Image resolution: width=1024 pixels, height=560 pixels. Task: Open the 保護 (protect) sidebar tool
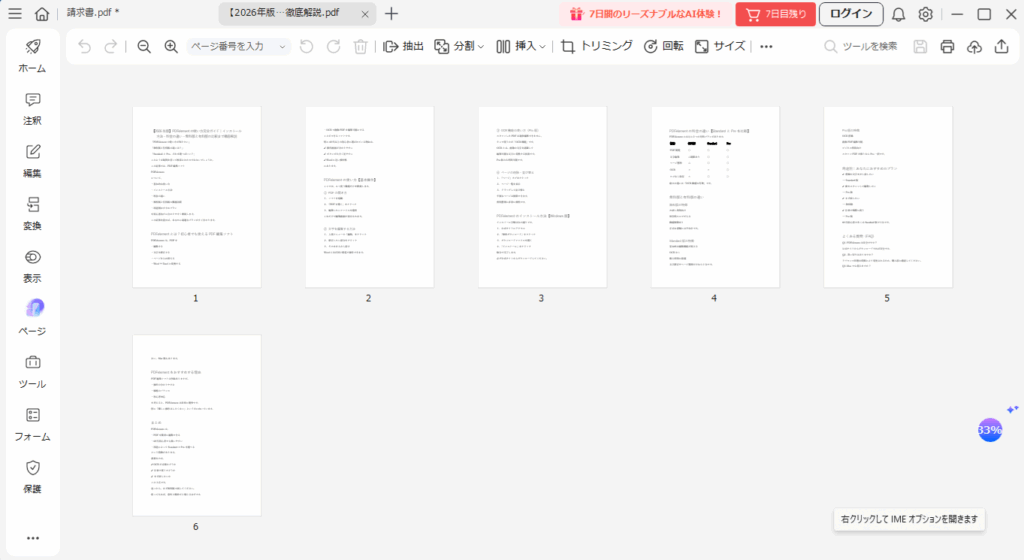click(x=32, y=476)
